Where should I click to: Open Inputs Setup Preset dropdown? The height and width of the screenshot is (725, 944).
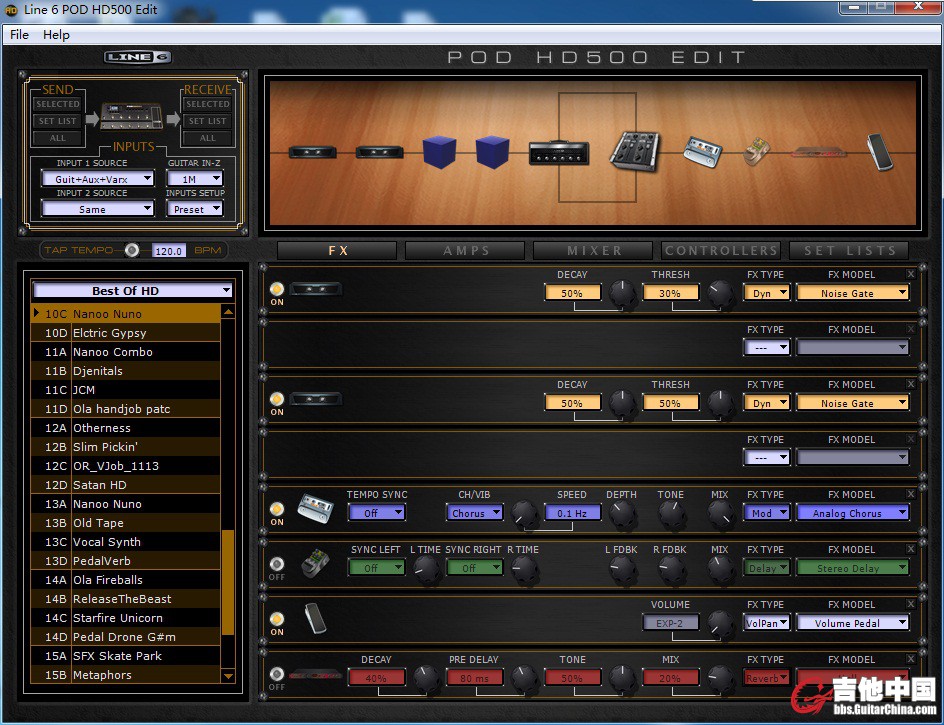tap(194, 209)
